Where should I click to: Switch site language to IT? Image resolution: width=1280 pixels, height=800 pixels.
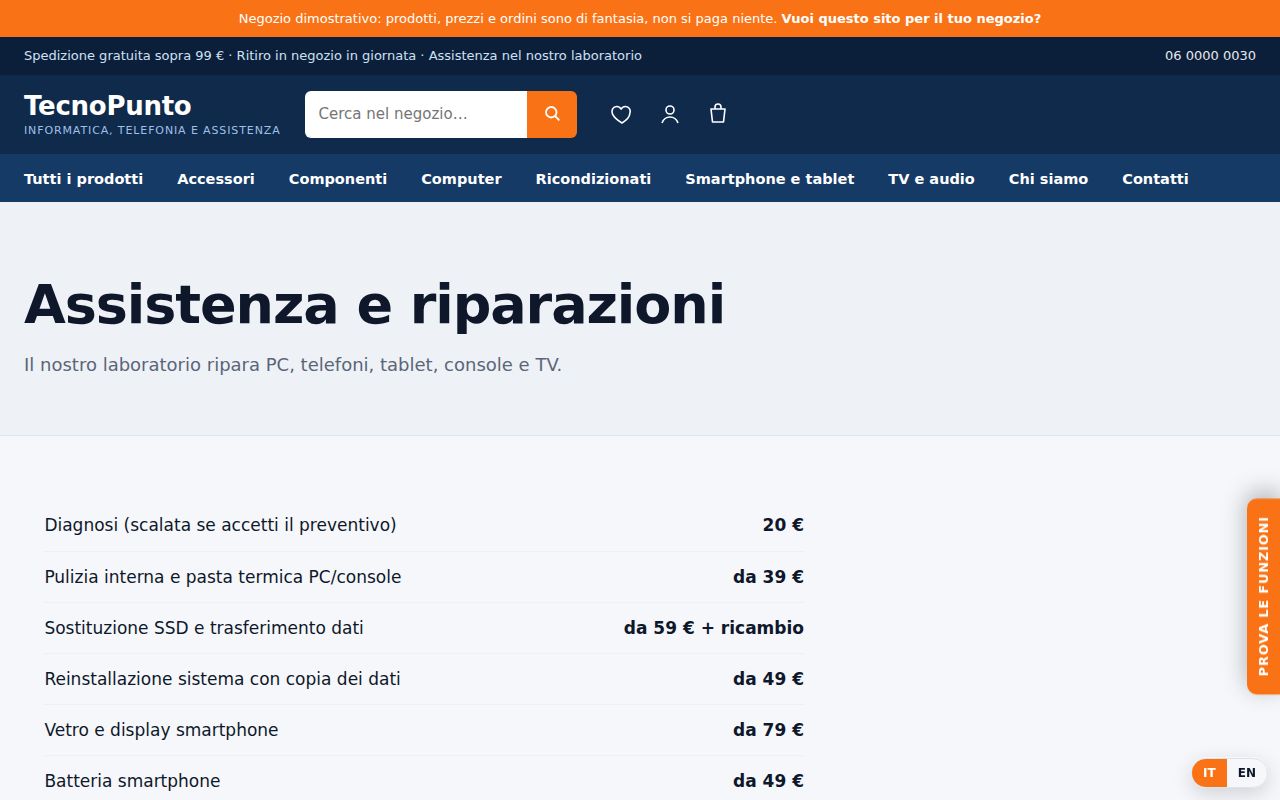1209,773
